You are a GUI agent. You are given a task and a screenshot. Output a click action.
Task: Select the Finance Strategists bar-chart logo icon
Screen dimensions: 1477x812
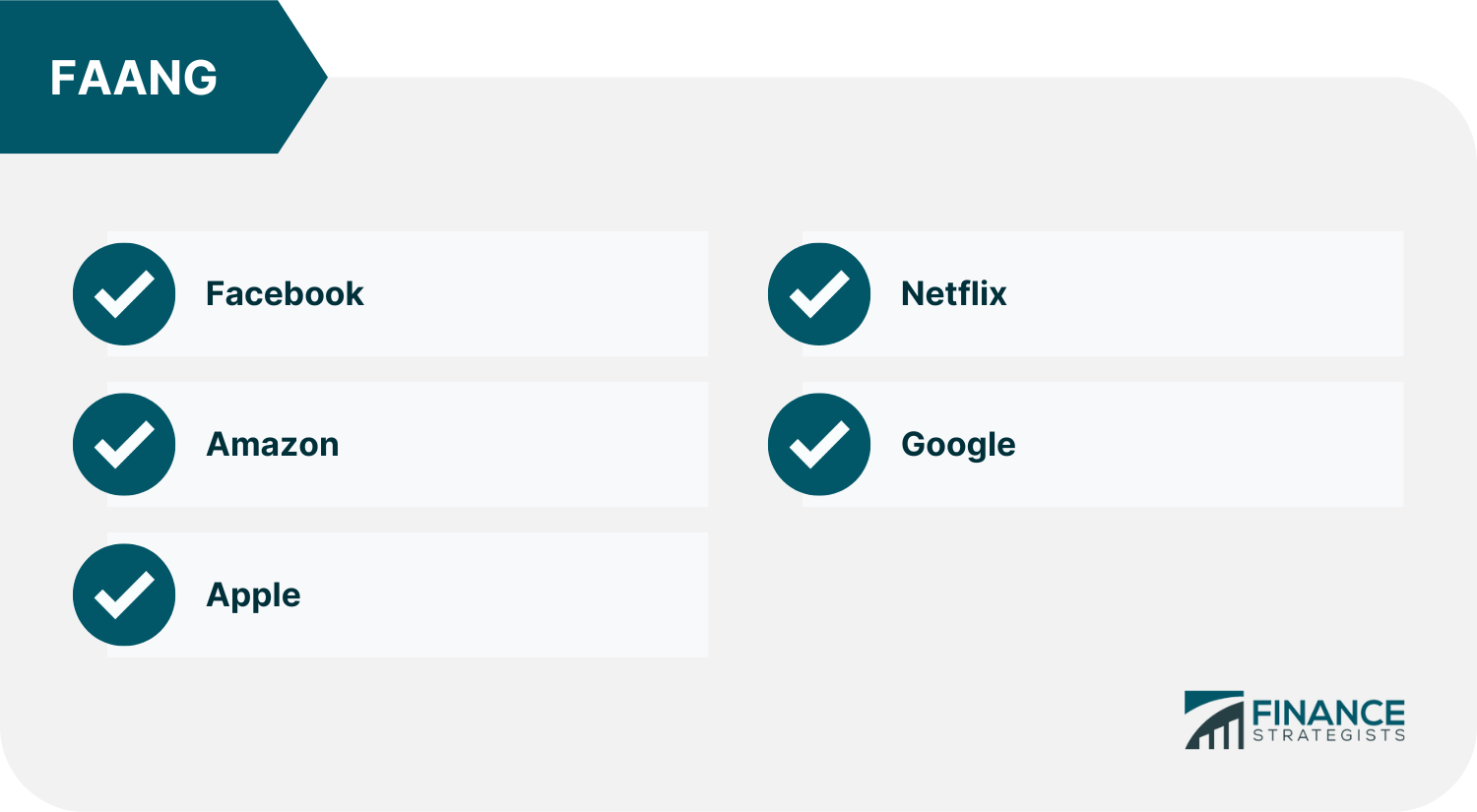(x=1214, y=719)
